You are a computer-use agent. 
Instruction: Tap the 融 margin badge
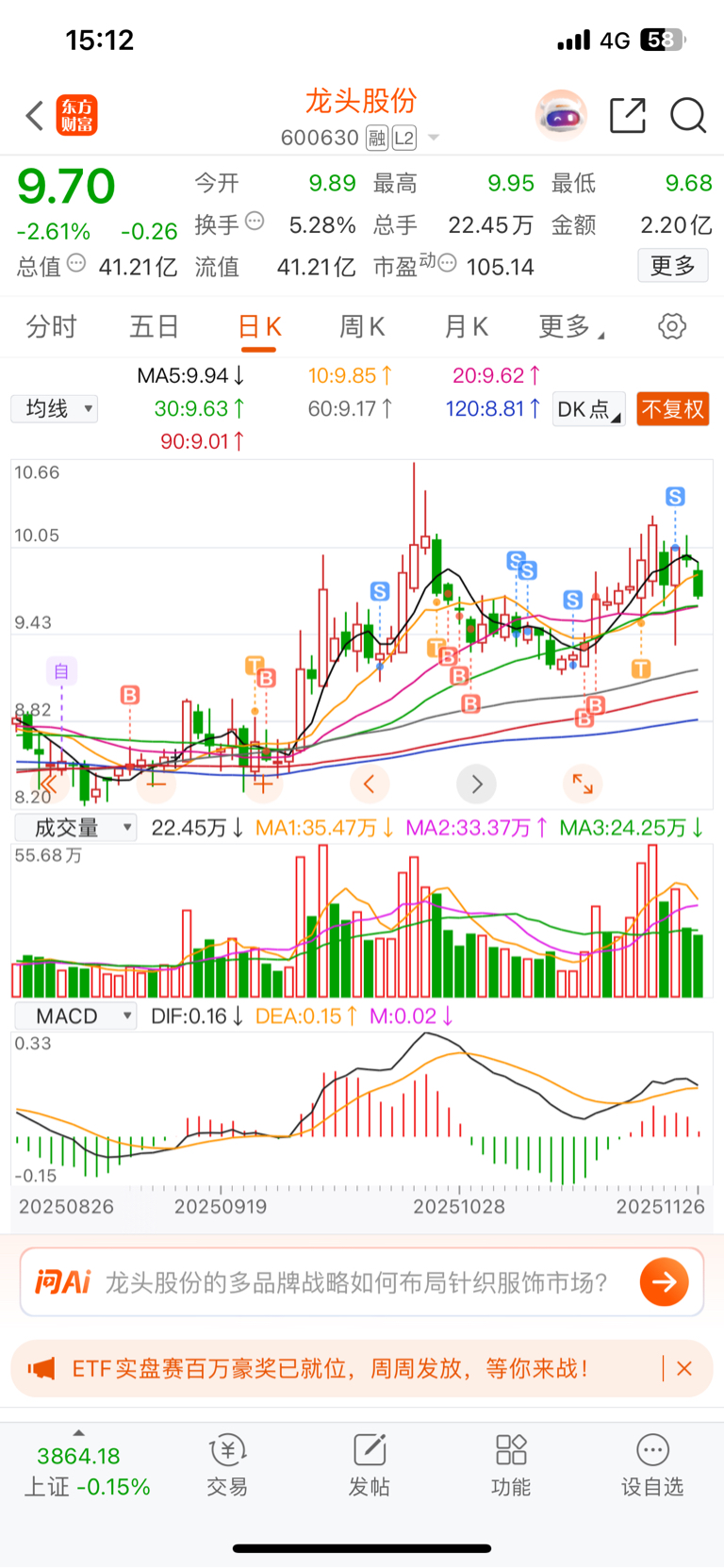(377, 139)
